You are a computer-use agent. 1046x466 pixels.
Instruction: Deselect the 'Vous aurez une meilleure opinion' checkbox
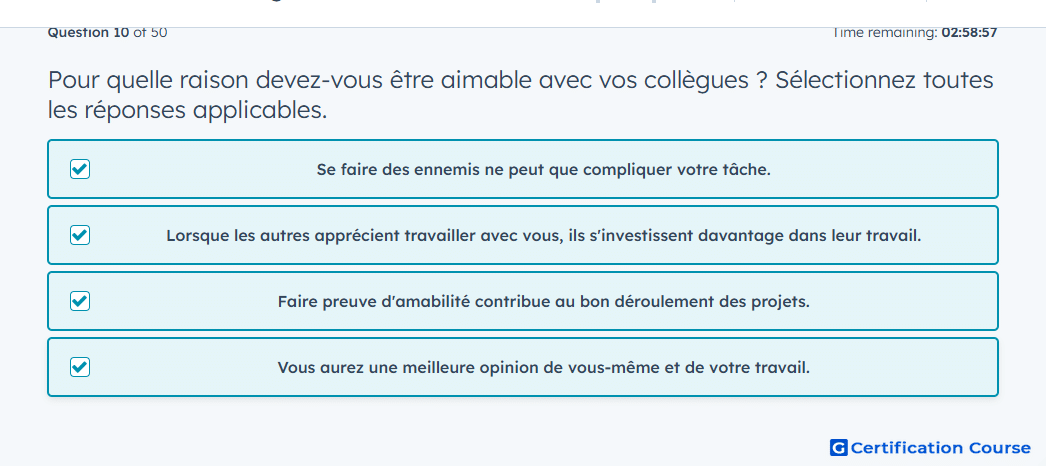pos(80,367)
